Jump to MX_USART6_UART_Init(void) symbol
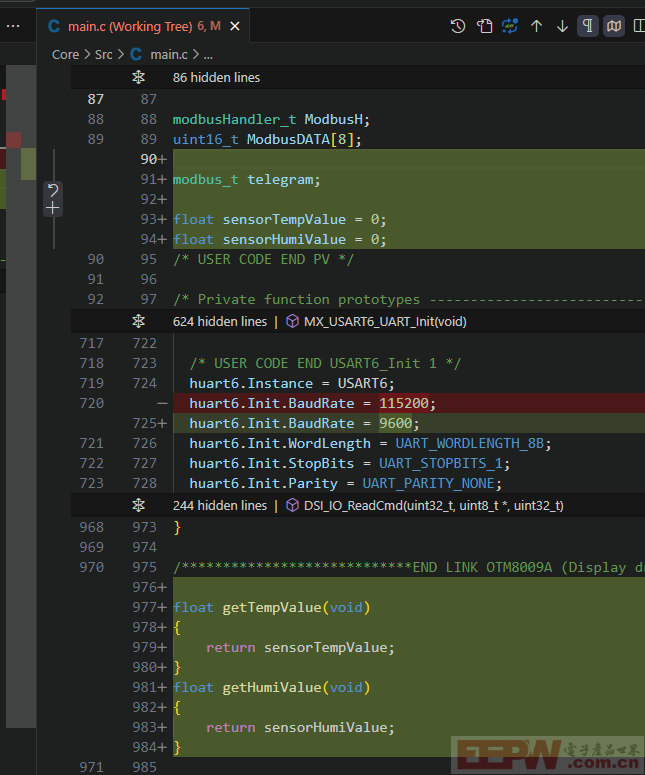Viewport: 645px width, 775px height. point(385,322)
